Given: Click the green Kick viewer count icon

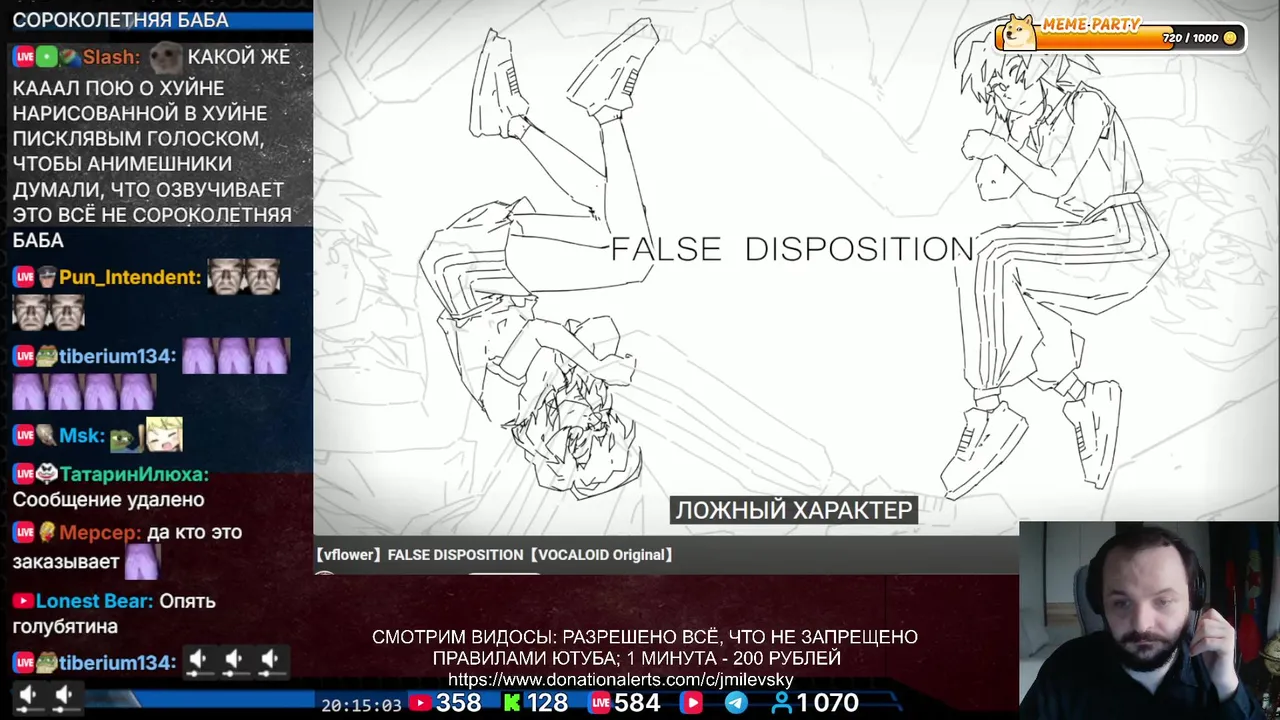Looking at the screenshot, I should pyautogui.click(x=512, y=703).
